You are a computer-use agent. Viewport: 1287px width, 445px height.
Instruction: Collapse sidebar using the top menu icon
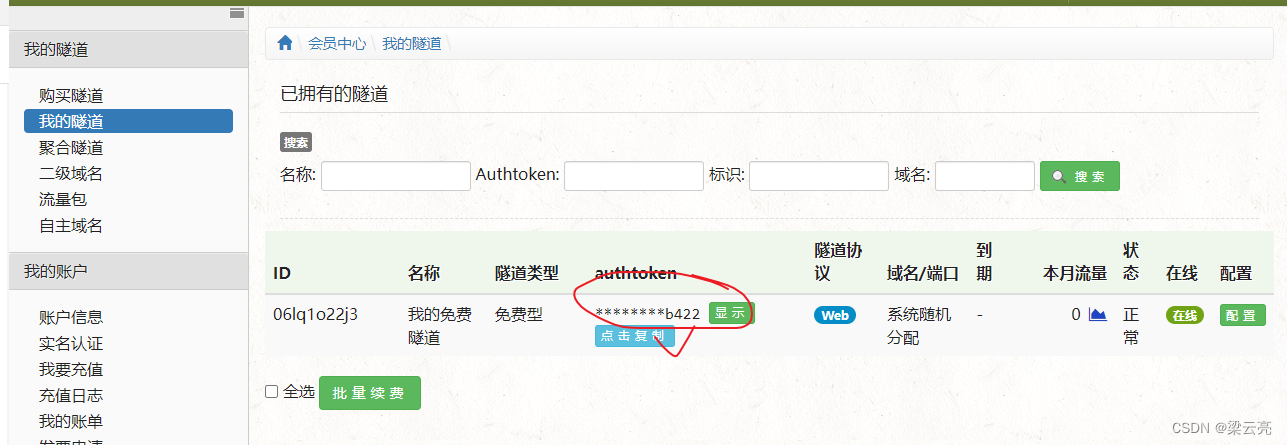click(237, 13)
